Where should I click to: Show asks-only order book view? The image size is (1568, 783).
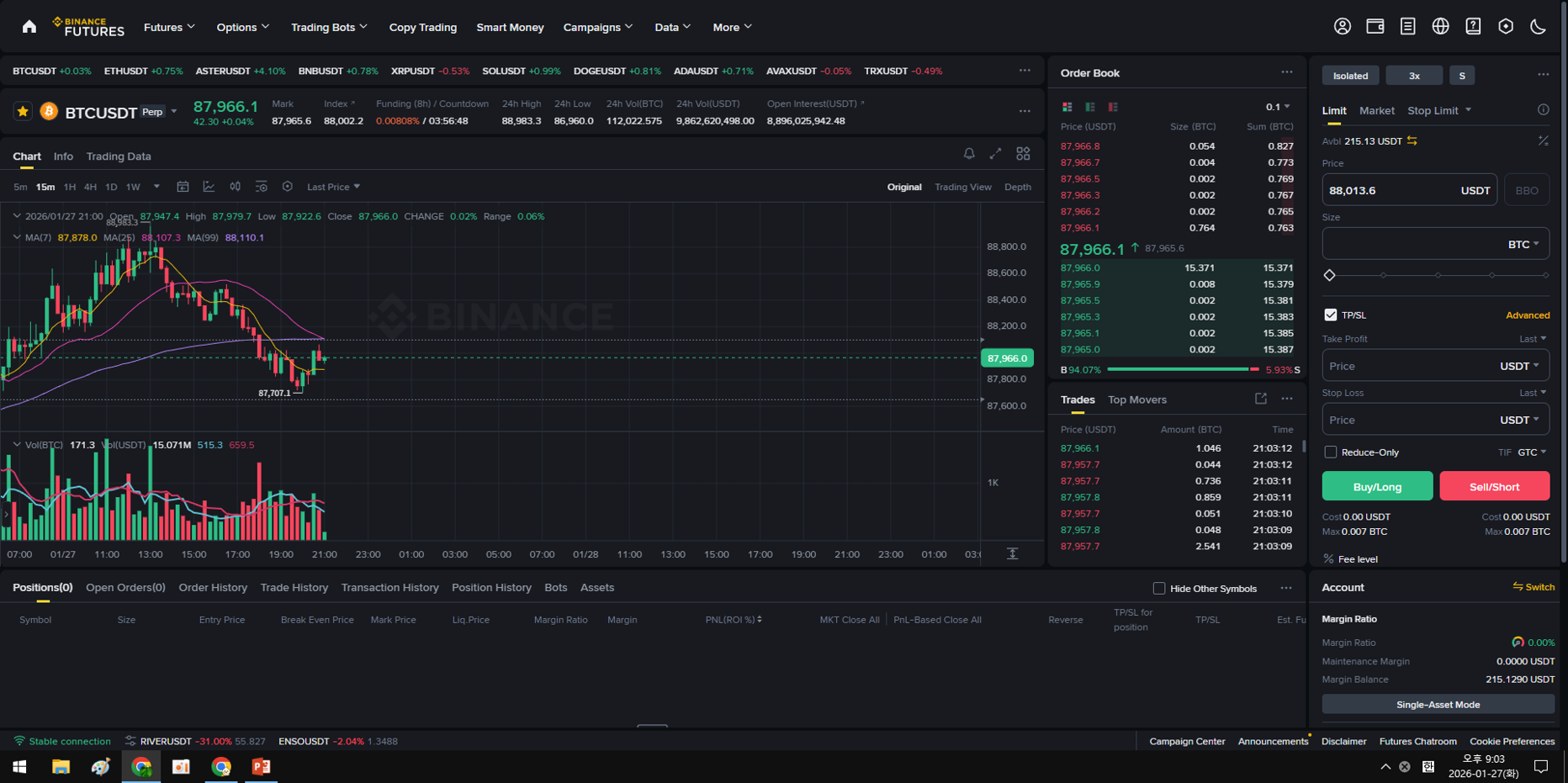pos(1113,107)
